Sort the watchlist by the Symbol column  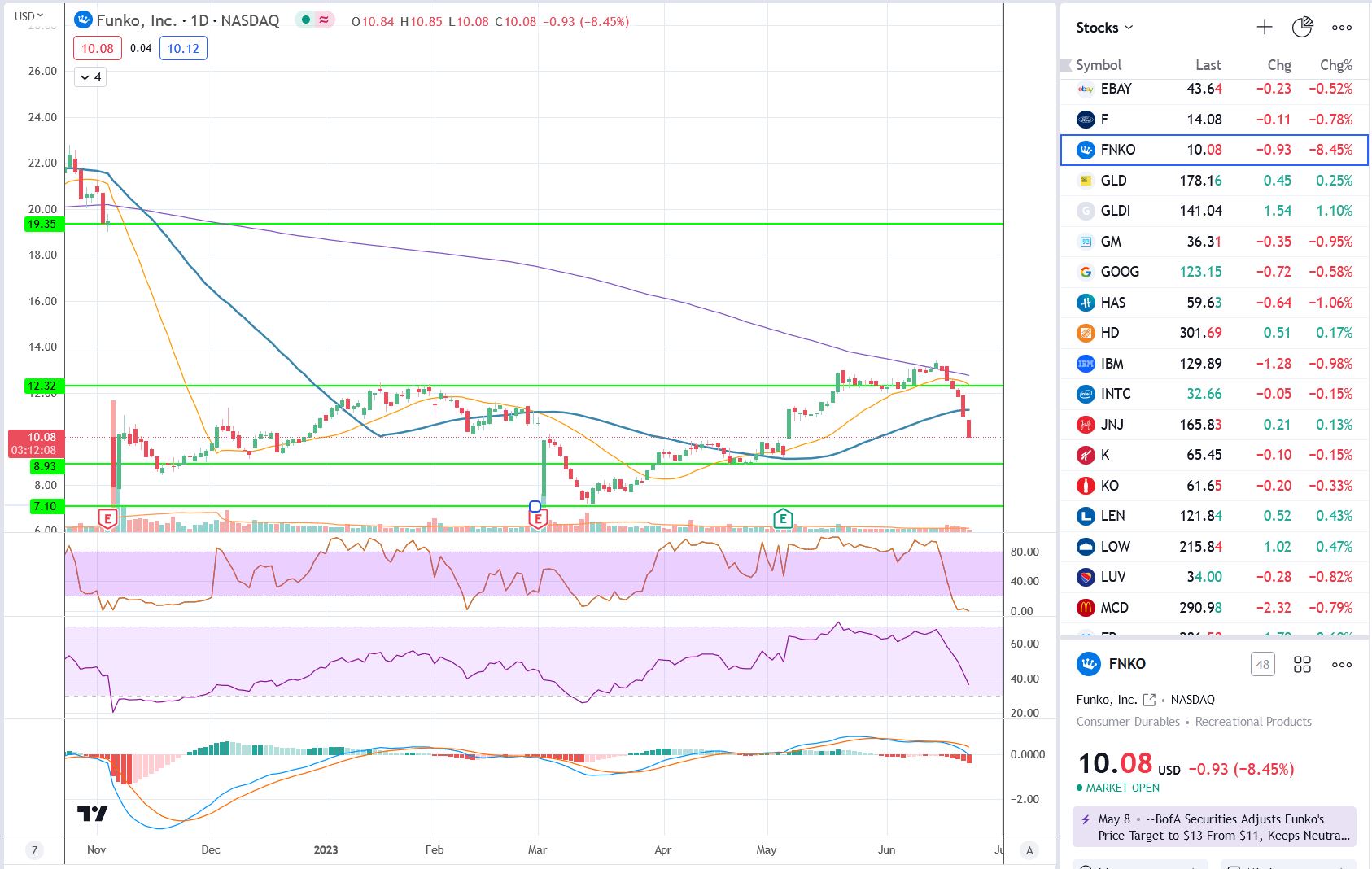click(x=1099, y=65)
